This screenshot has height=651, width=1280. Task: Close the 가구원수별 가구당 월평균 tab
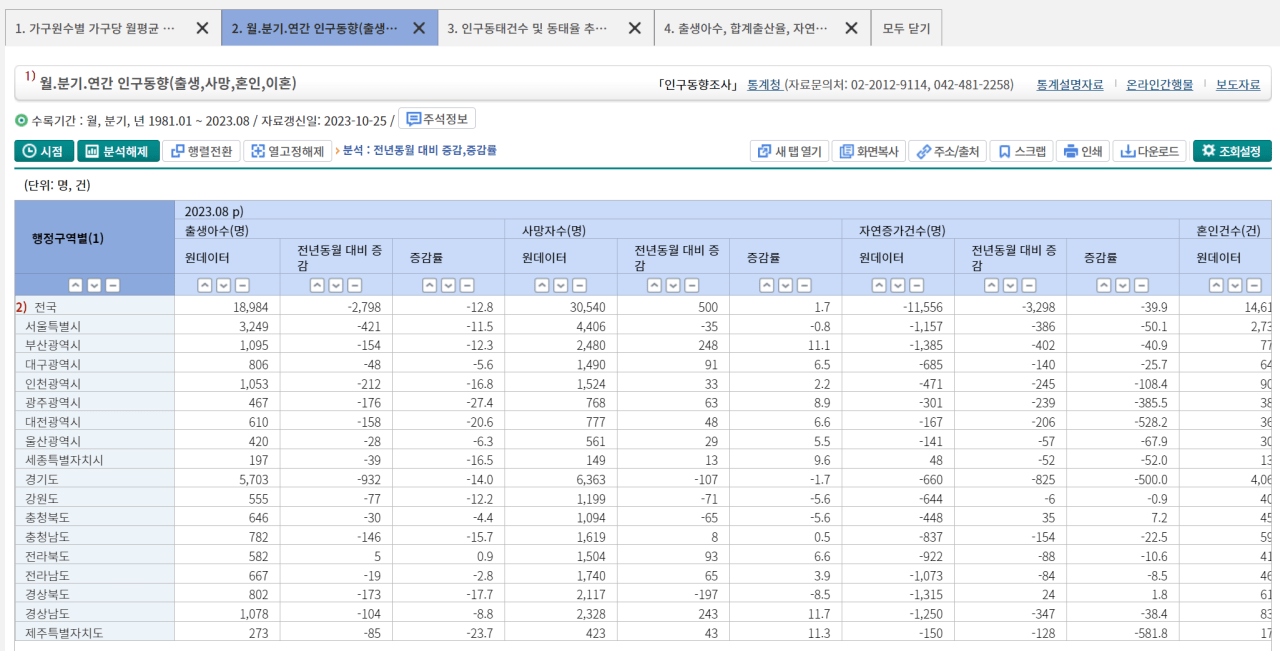(202, 28)
